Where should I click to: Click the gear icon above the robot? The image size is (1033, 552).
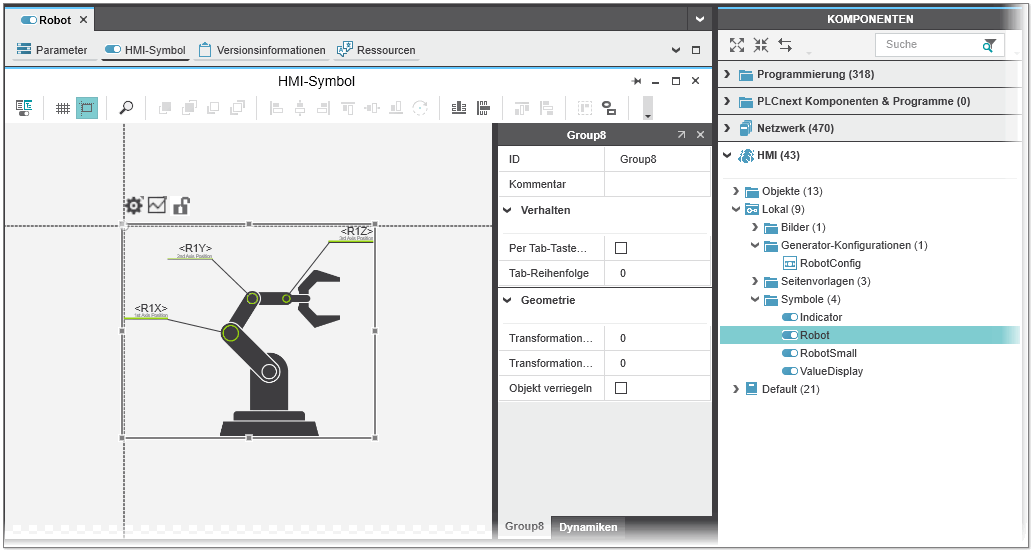[x=133, y=205]
